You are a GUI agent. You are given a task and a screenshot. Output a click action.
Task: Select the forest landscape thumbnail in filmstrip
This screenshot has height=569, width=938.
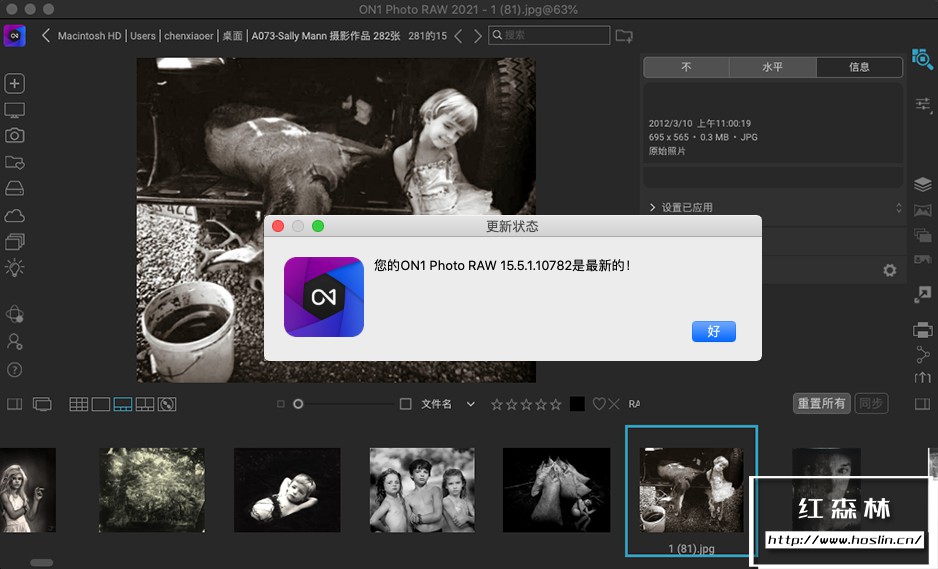pos(151,490)
